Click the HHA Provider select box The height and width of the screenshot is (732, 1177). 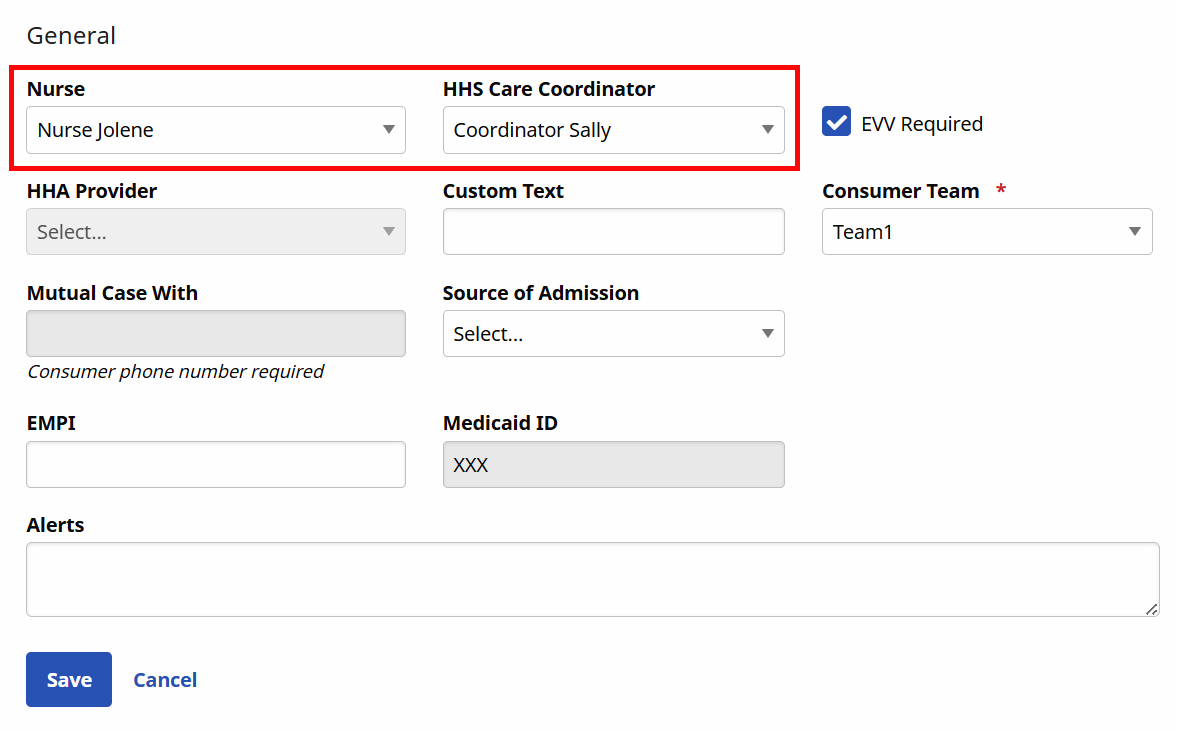click(215, 232)
